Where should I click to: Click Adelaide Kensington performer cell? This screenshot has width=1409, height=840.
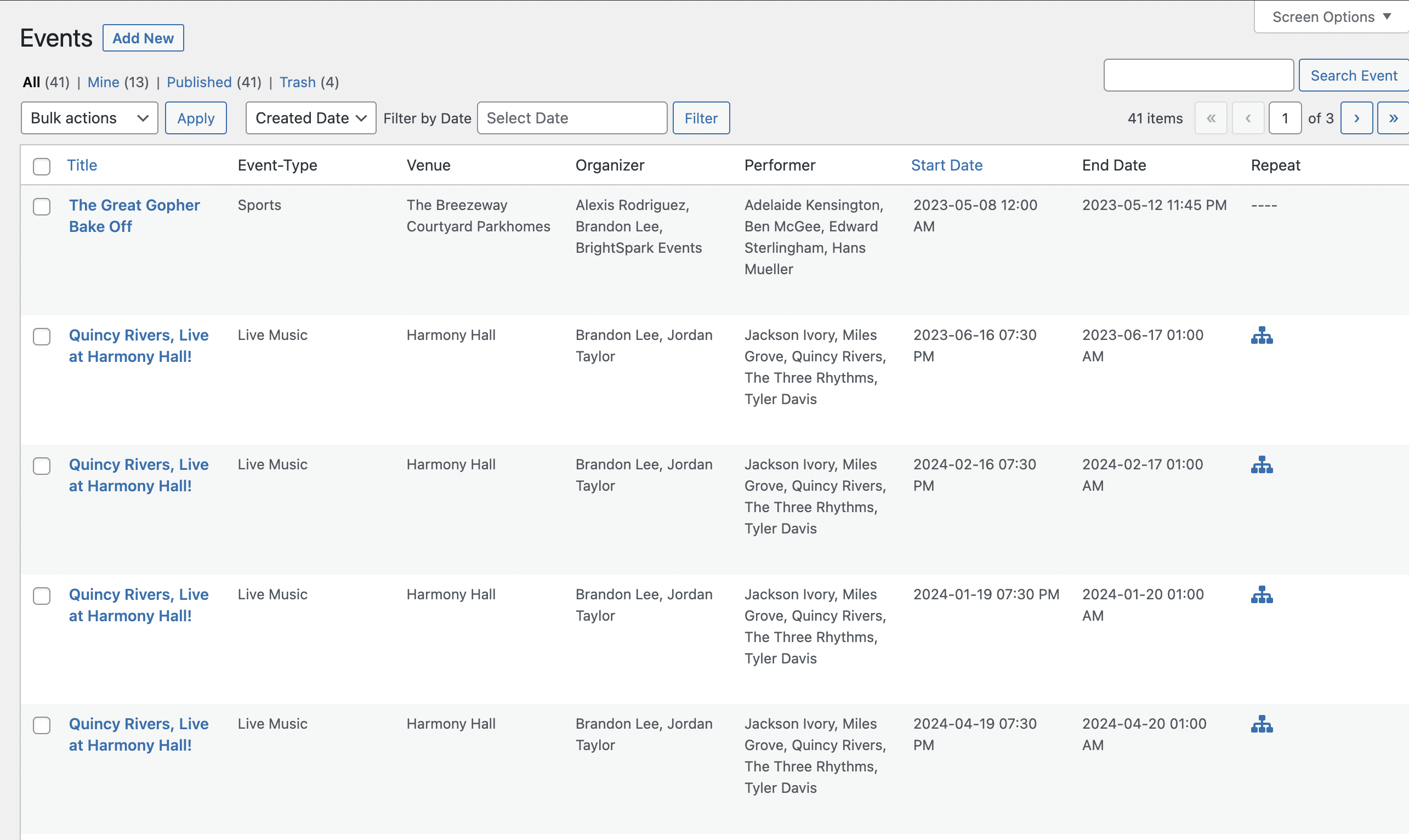coord(814,237)
